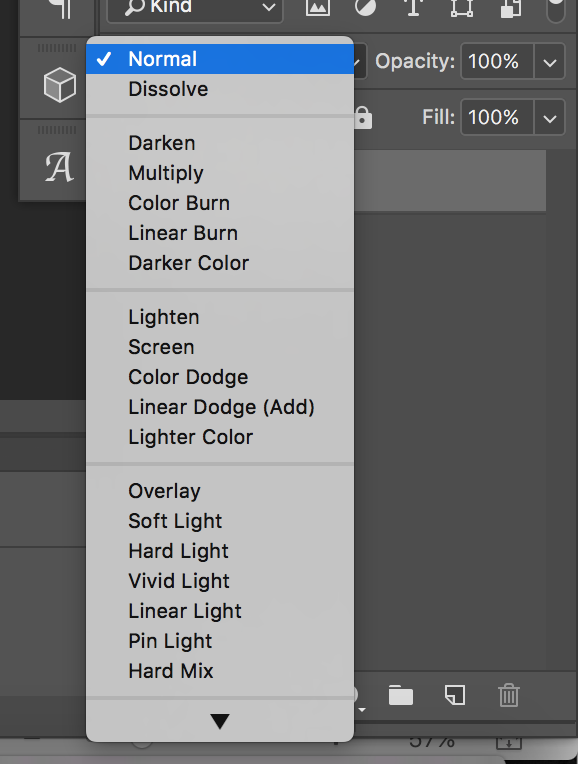Click the adjustment layer filter icon
Screen dimensions: 578x764
click(x=366, y=7)
